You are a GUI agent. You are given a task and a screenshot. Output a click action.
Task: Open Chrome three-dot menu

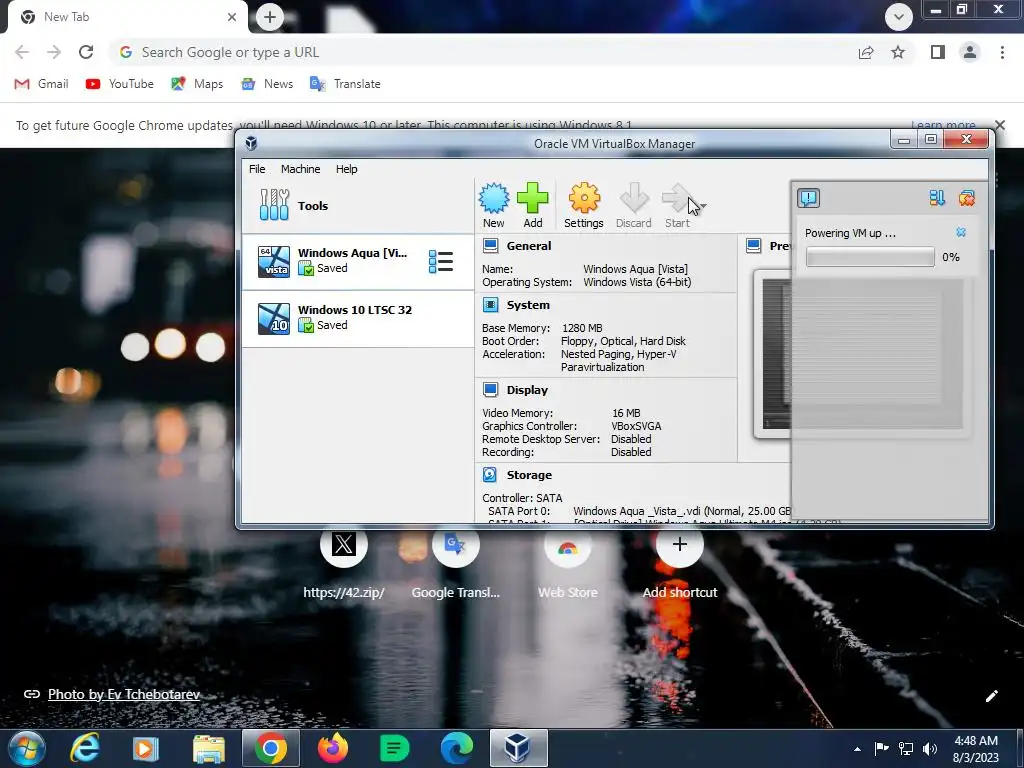(x=1002, y=52)
